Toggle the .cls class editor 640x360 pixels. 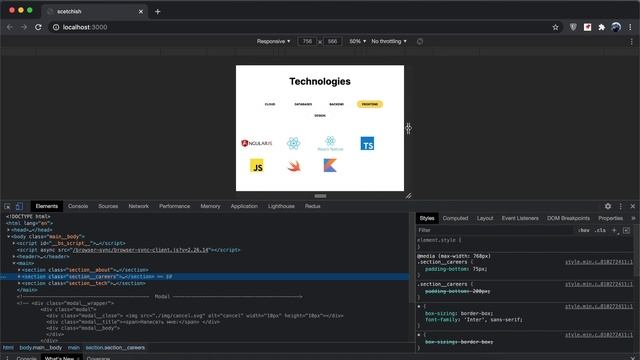coord(600,231)
